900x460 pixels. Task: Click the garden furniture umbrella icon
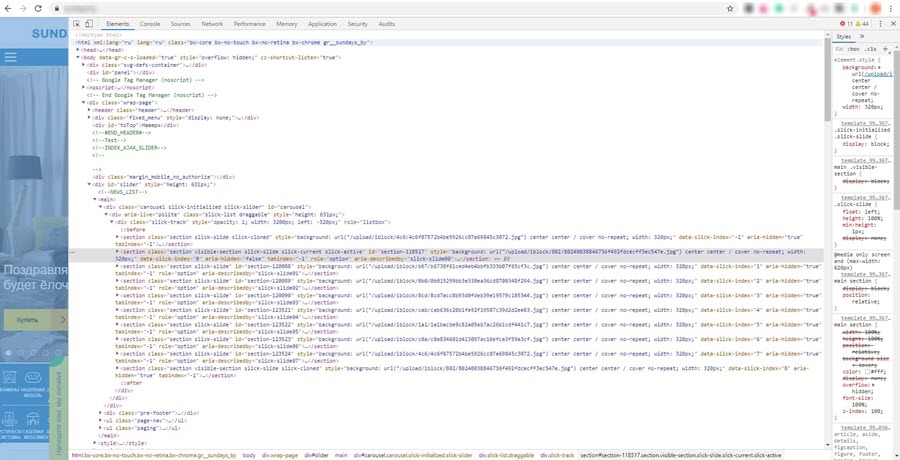tap(33, 419)
